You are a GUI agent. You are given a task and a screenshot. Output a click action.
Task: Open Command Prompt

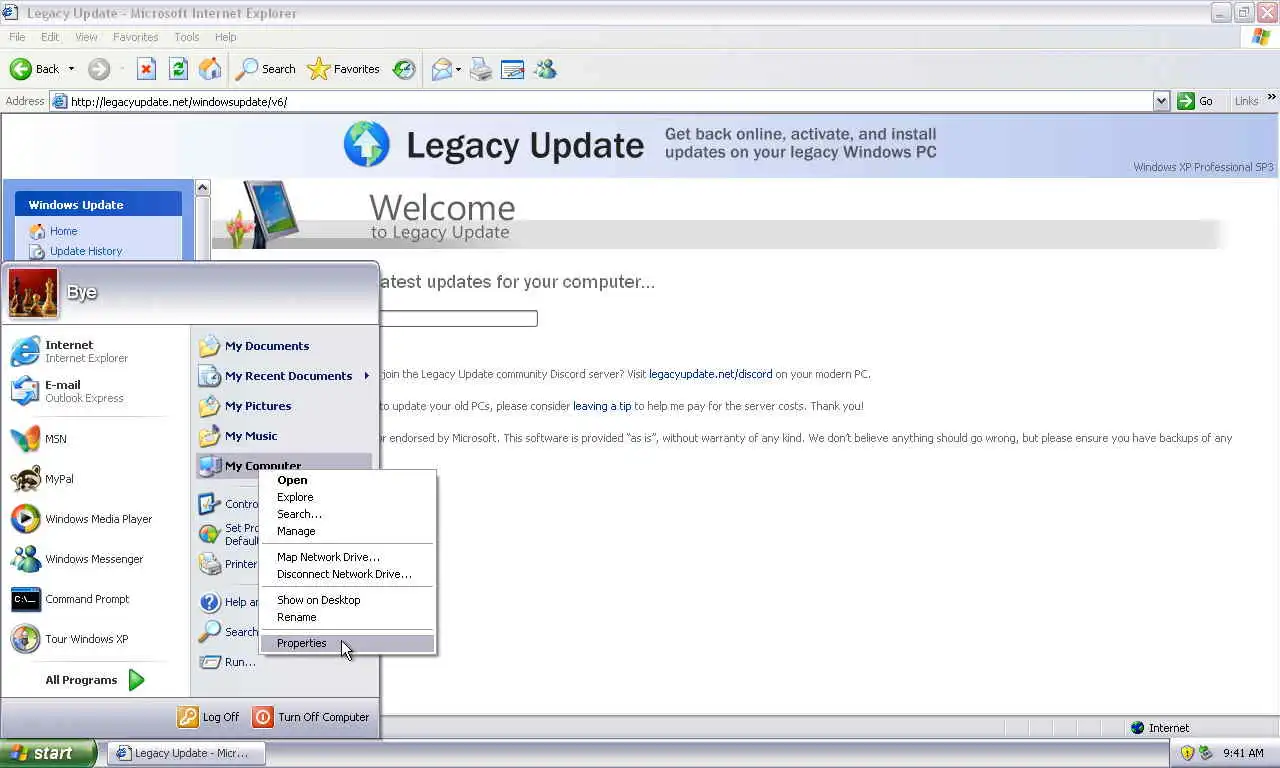tap(96, 599)
